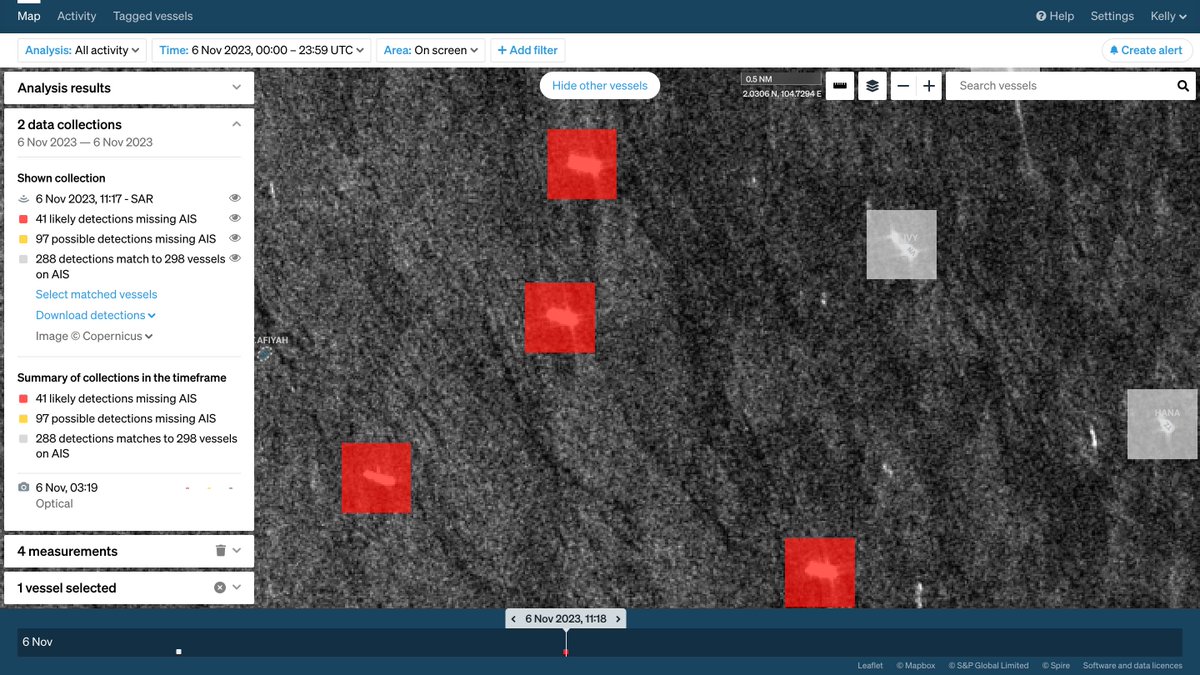
Task: Zoom in with the plus button
Action: [x=929, y=86]
